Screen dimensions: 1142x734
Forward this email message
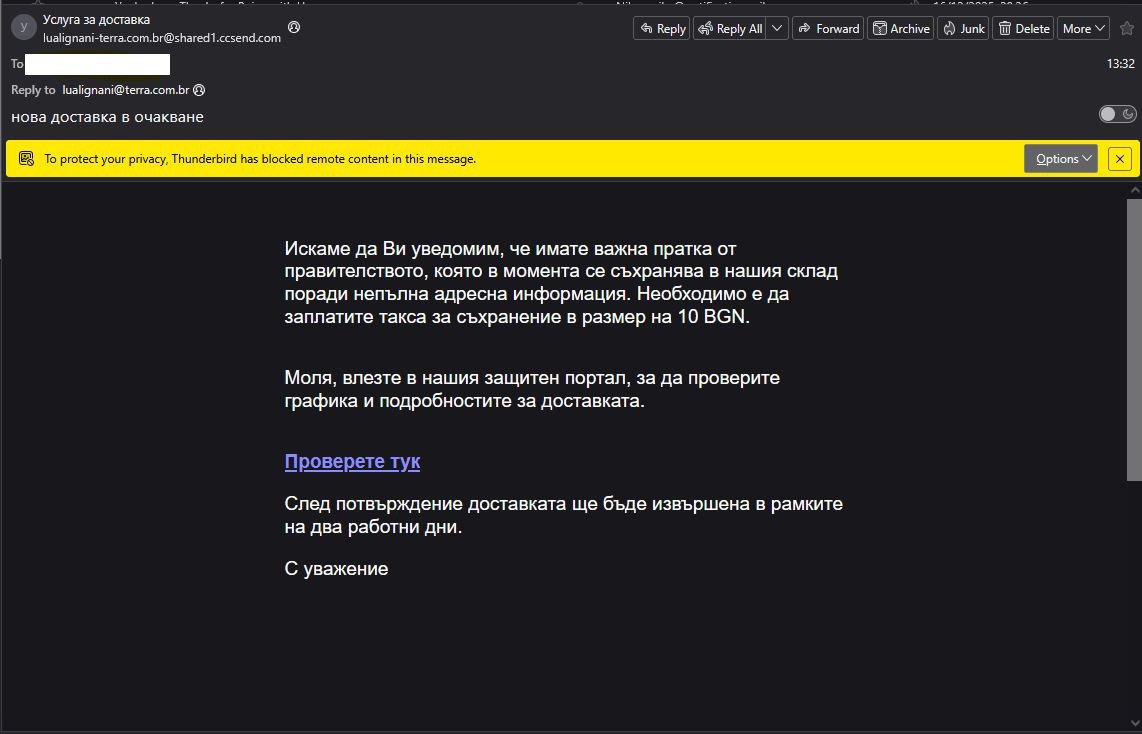[828, 29]
